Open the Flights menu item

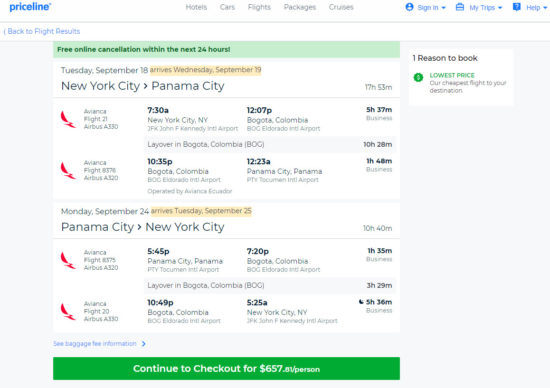coord(259,7)
